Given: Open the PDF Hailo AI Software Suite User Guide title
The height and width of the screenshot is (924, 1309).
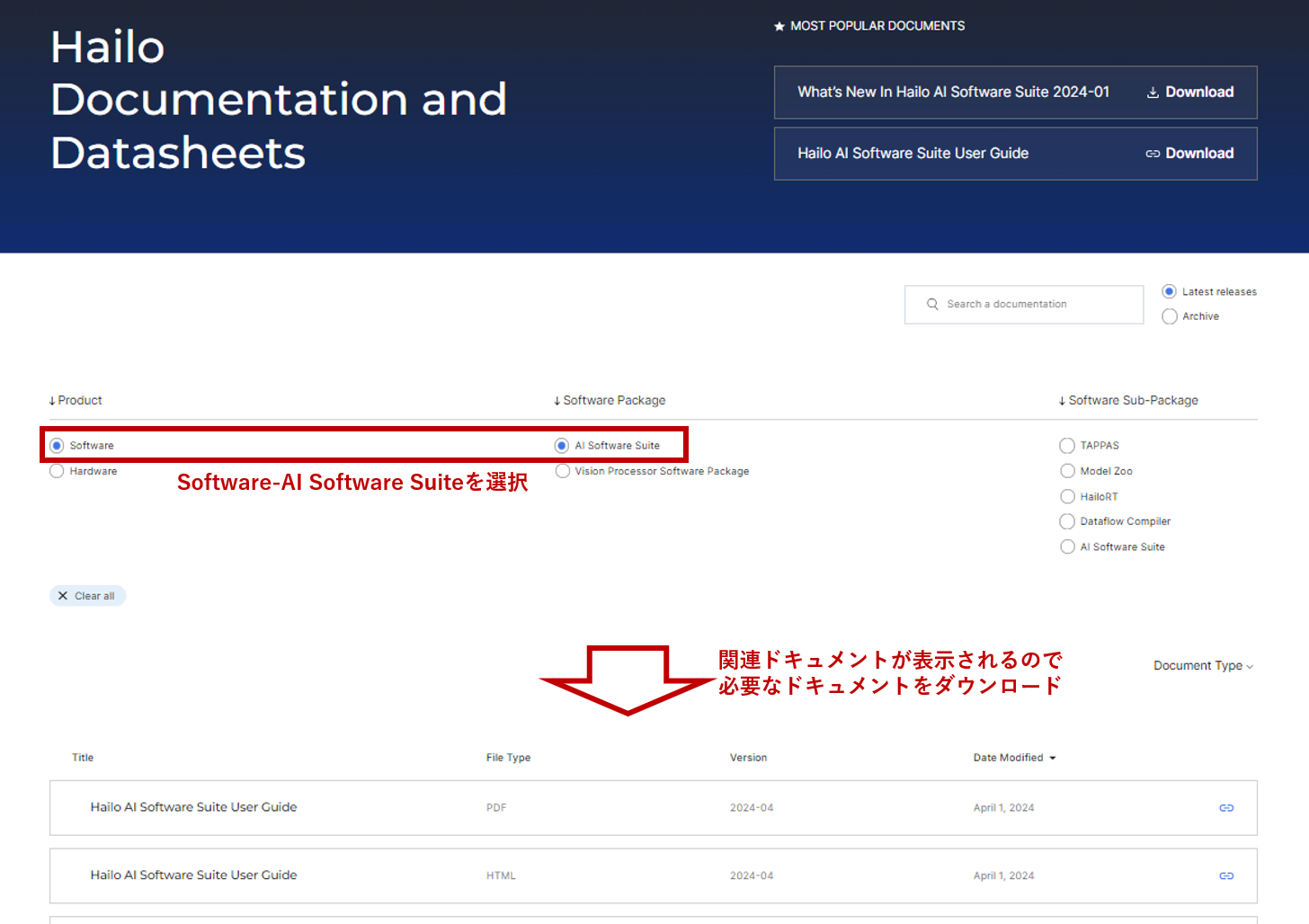Looking at the screenshot, I should tap(193, 807).
